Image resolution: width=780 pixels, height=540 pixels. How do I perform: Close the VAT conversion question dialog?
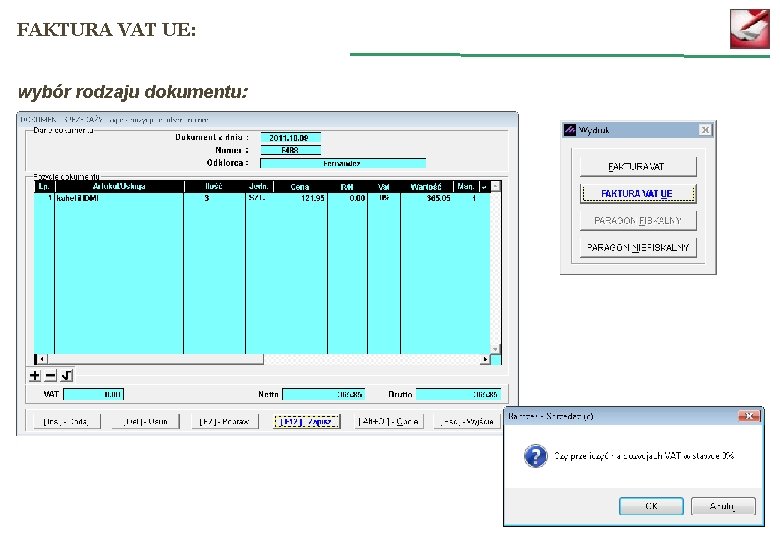pos(749,416)
